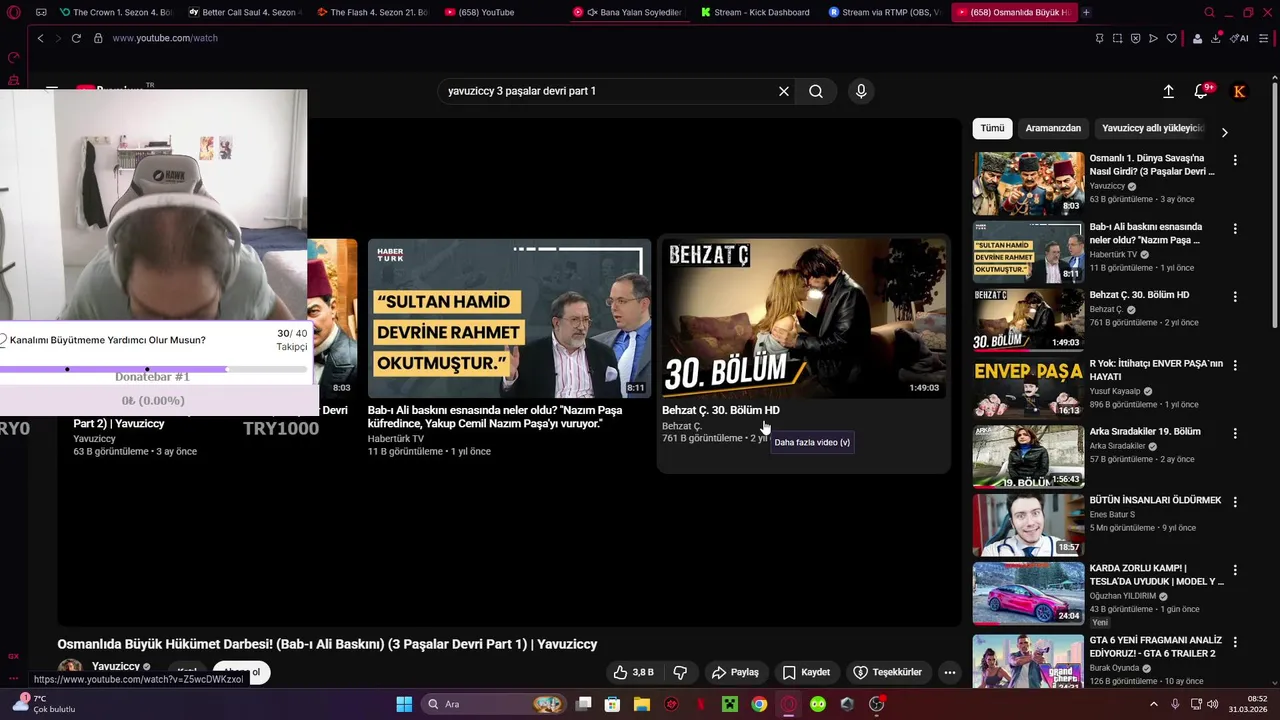The width and height of the screenshot is (1280, 720).
Task: Open Yavuziccy channel name under video
Action: coord(116,666)
